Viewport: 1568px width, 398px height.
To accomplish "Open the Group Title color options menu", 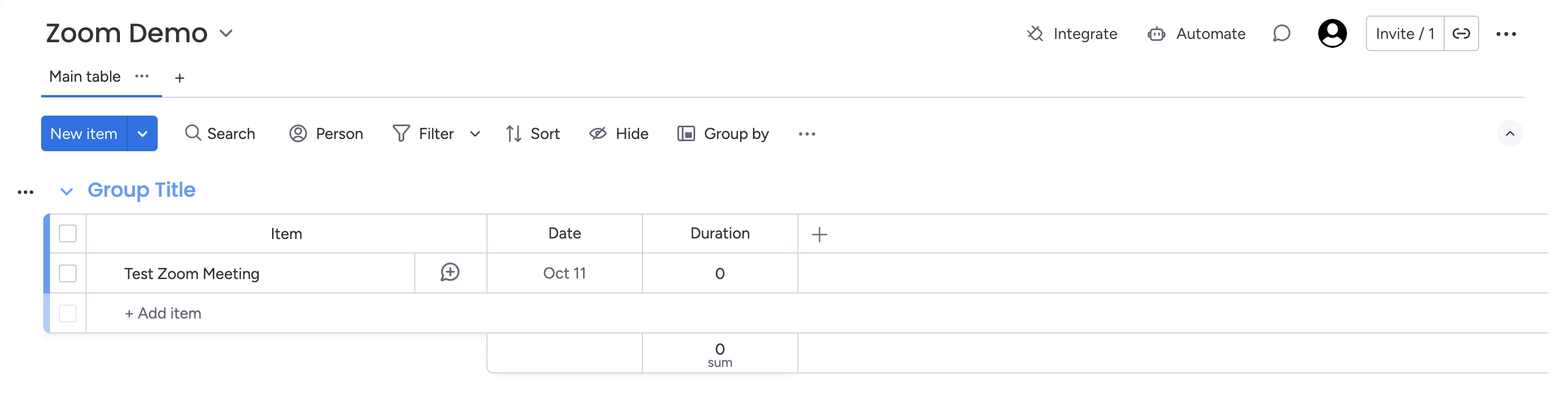I will pos(26,192).
